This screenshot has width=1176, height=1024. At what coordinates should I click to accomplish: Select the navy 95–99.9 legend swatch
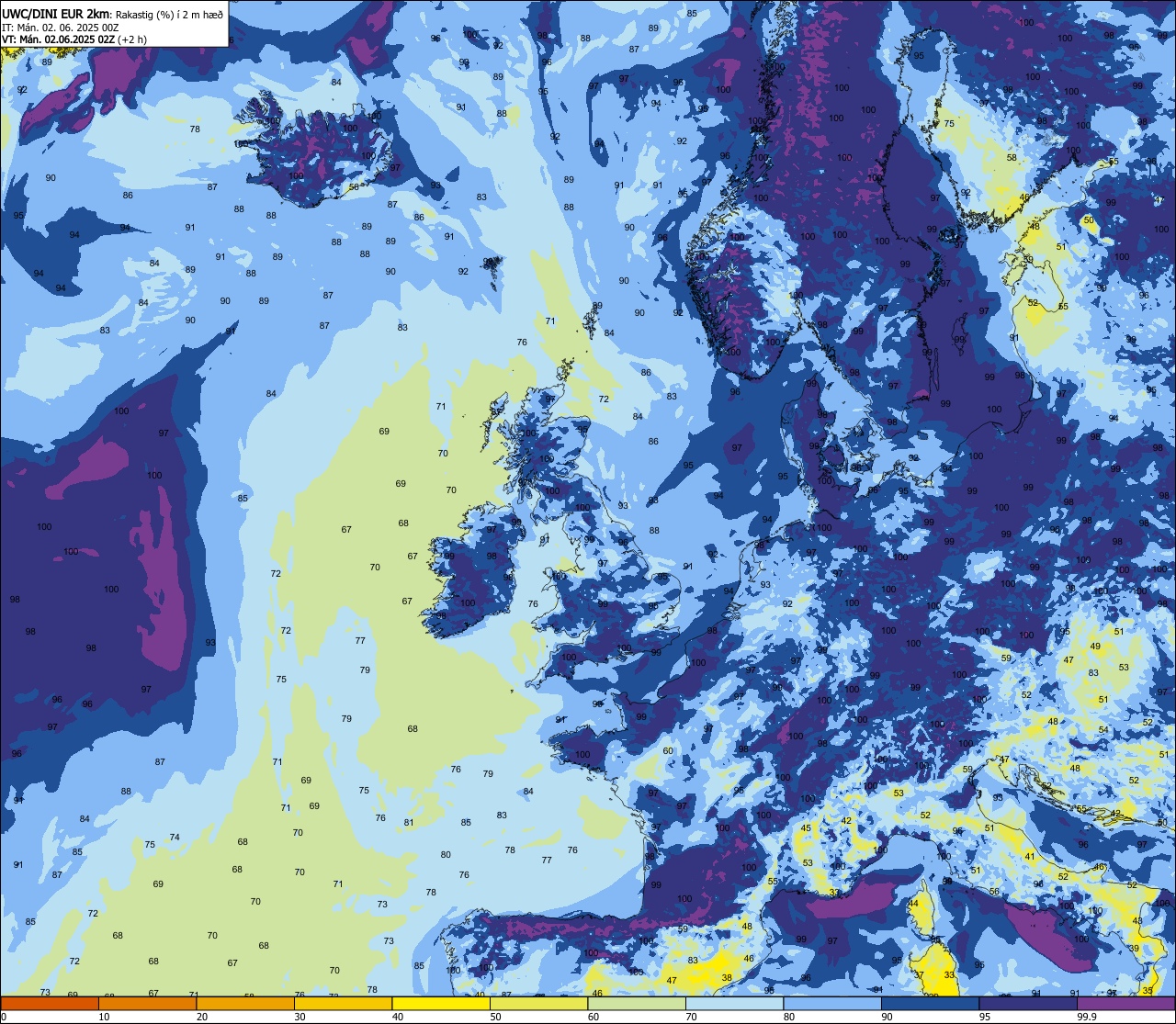pyautogui.click(x=1028, y=1003)
